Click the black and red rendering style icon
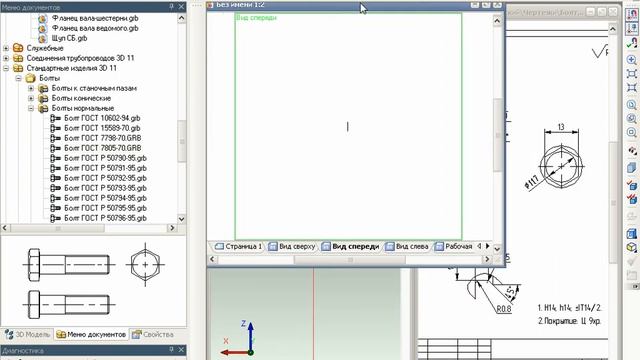The image size is (640, 360). coord(631,151)
